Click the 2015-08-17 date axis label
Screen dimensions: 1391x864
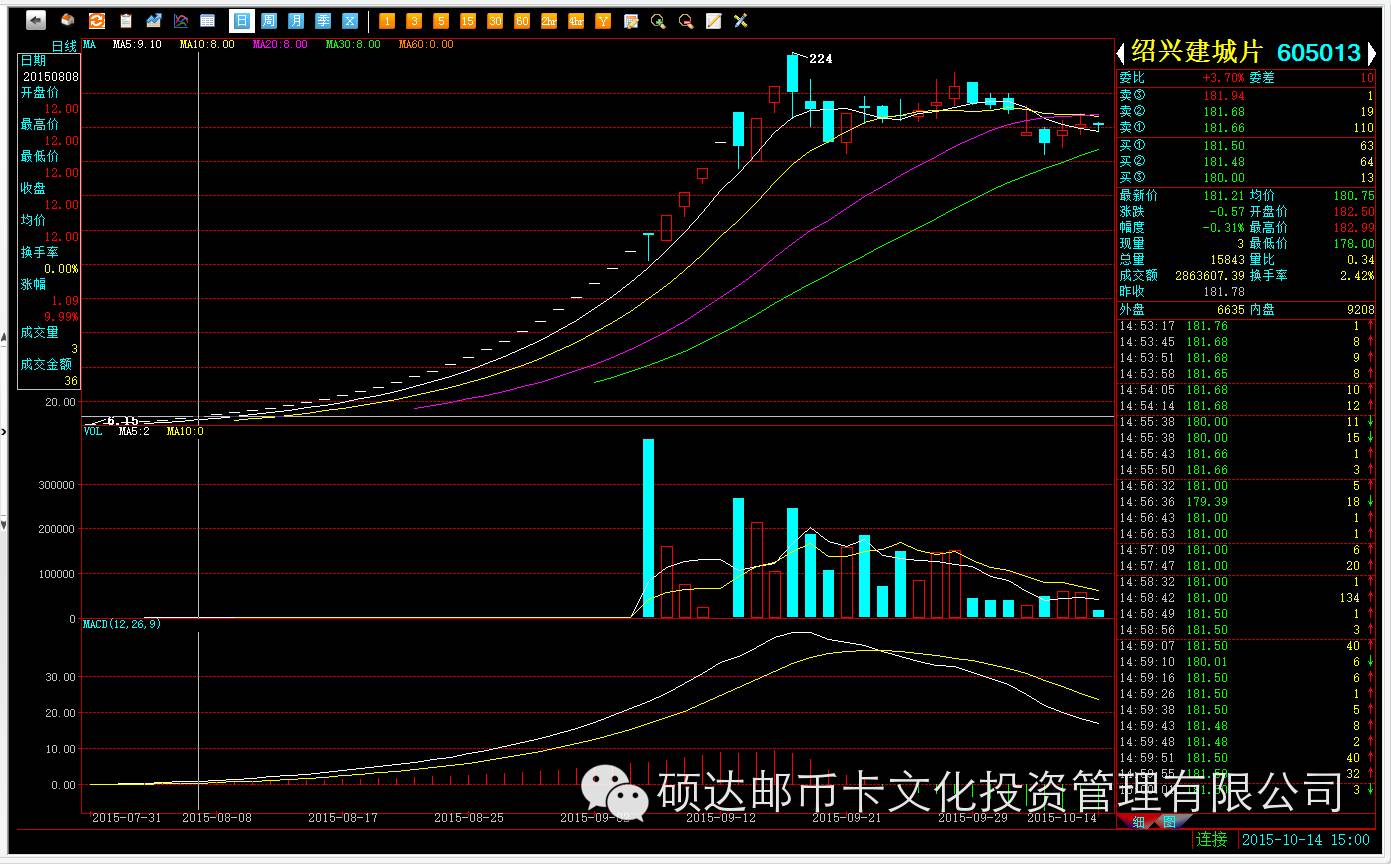342,817
